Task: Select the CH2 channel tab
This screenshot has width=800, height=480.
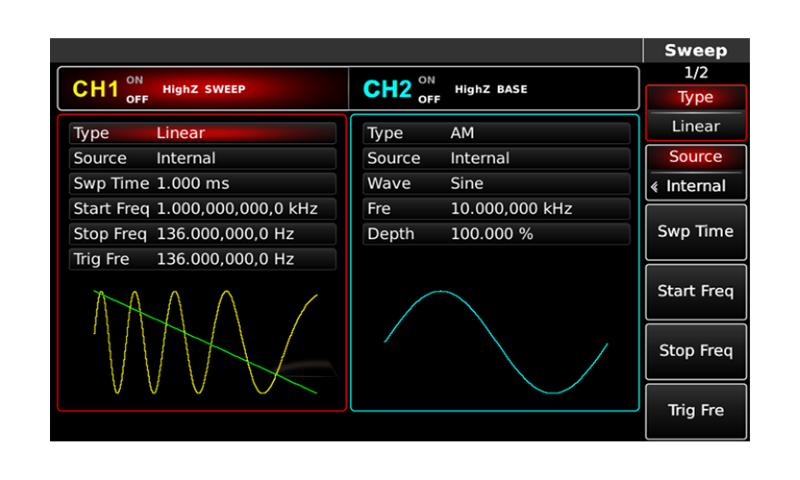Action: pyautogui.click(x=387, y=89)
